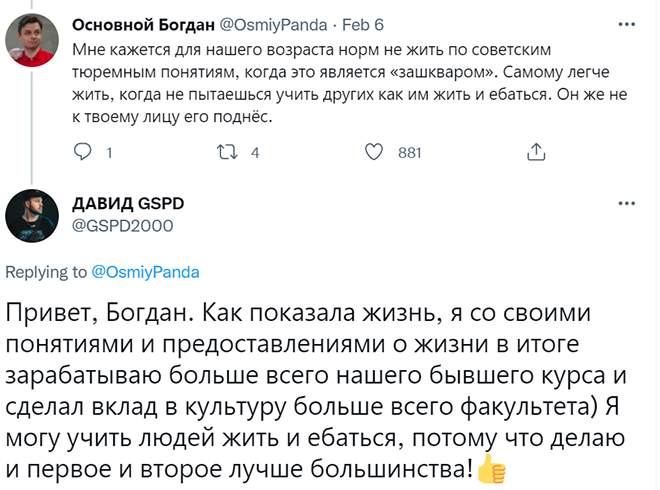660x490 pixels.
Task: Click the reply count of 1
Action: 109,152
